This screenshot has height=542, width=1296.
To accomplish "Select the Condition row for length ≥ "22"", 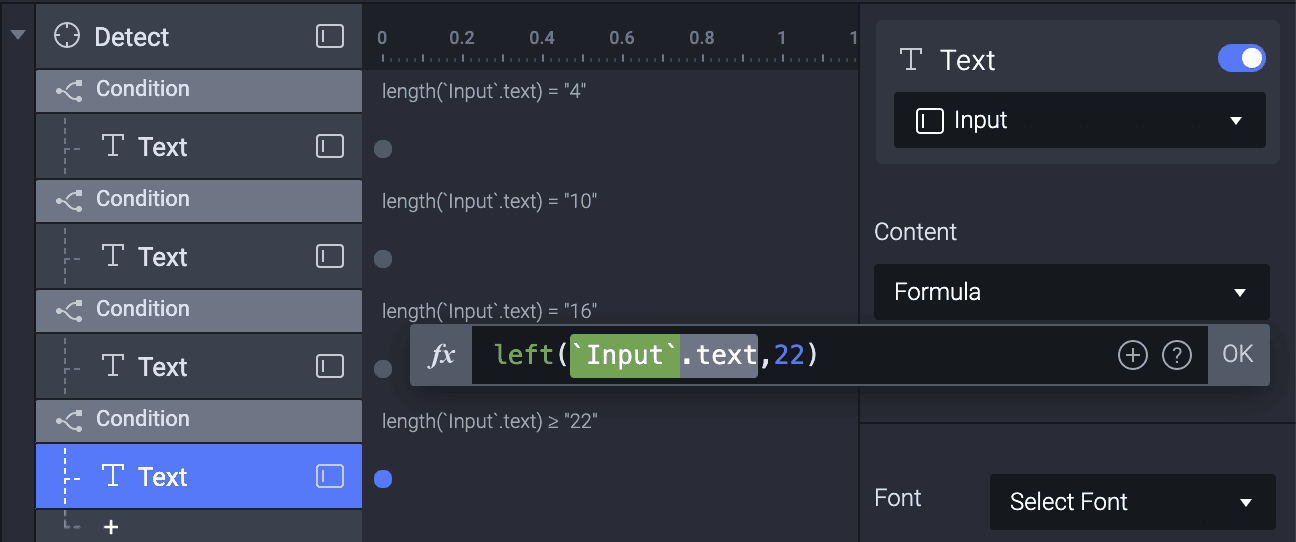I will (x=199, y=421).
